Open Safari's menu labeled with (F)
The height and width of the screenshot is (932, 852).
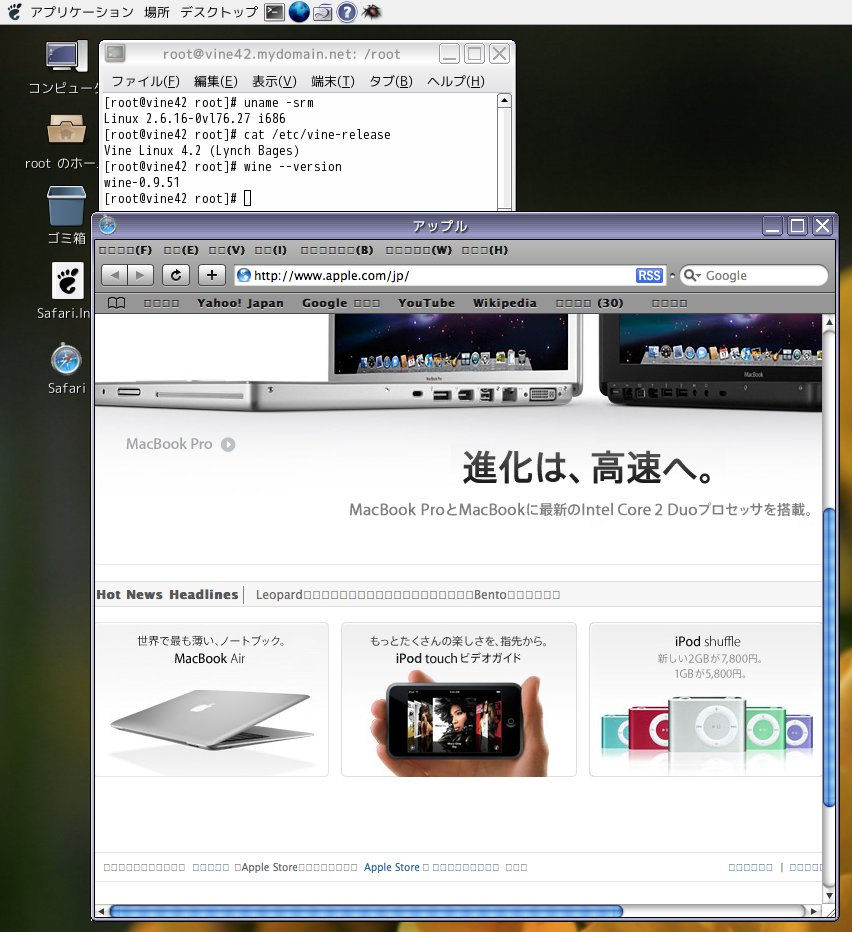click(x=125, y=250)
